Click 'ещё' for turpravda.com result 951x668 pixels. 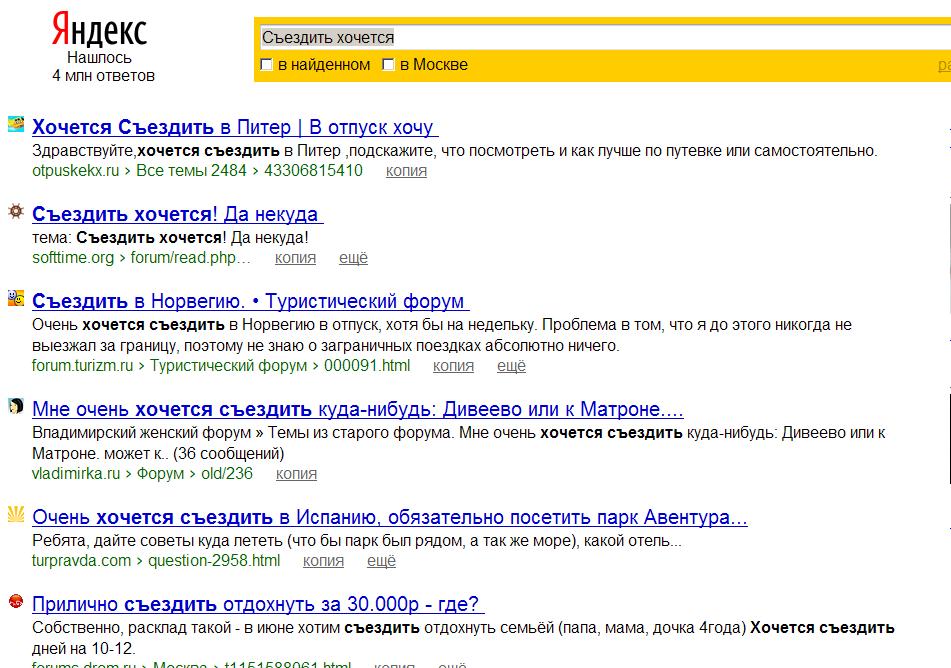(x=381, y=561)
